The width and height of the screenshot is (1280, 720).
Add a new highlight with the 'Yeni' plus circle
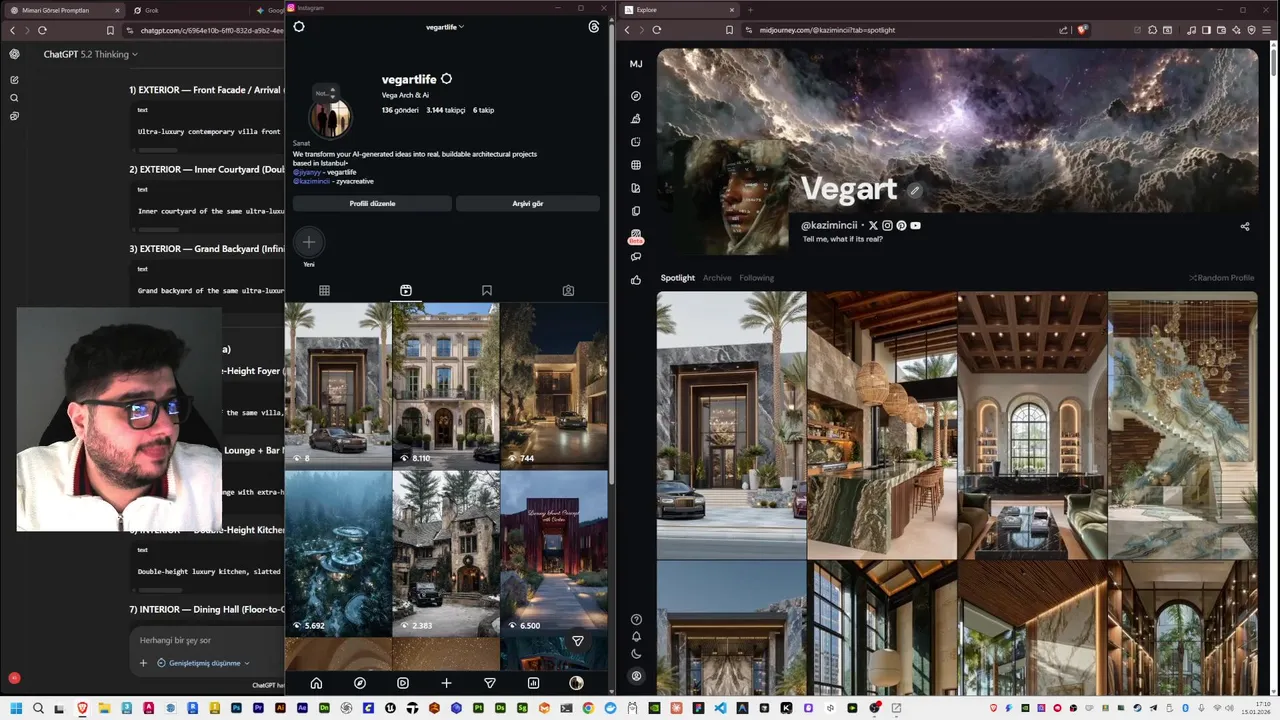tap(309, 242)
